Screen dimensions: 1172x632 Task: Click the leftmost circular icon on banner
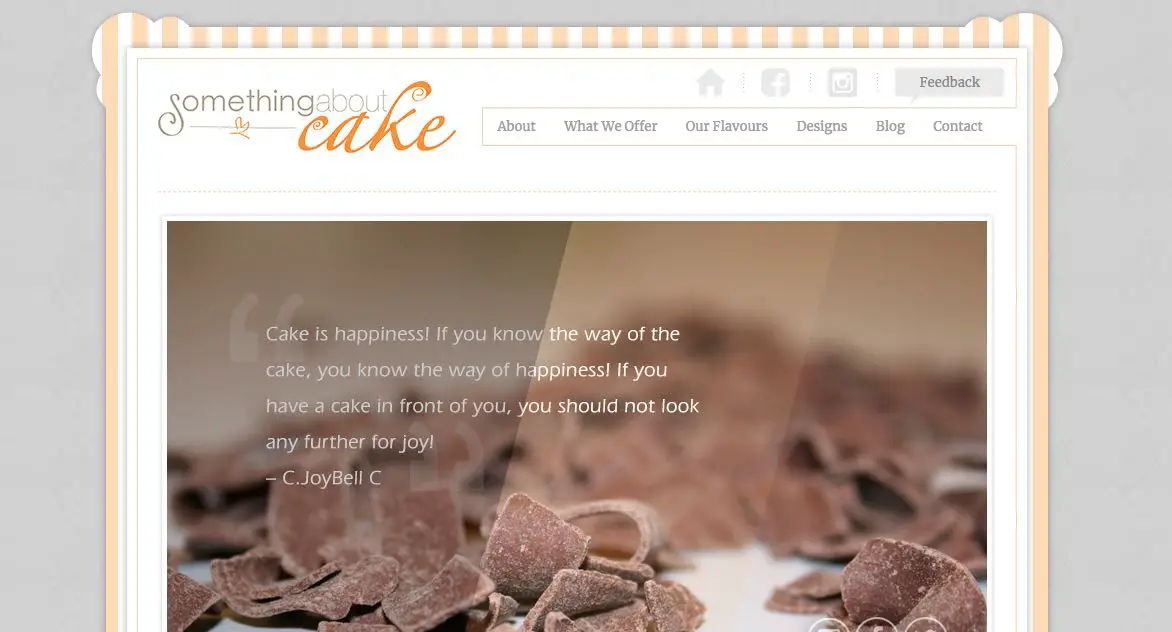tap(828, 625)
